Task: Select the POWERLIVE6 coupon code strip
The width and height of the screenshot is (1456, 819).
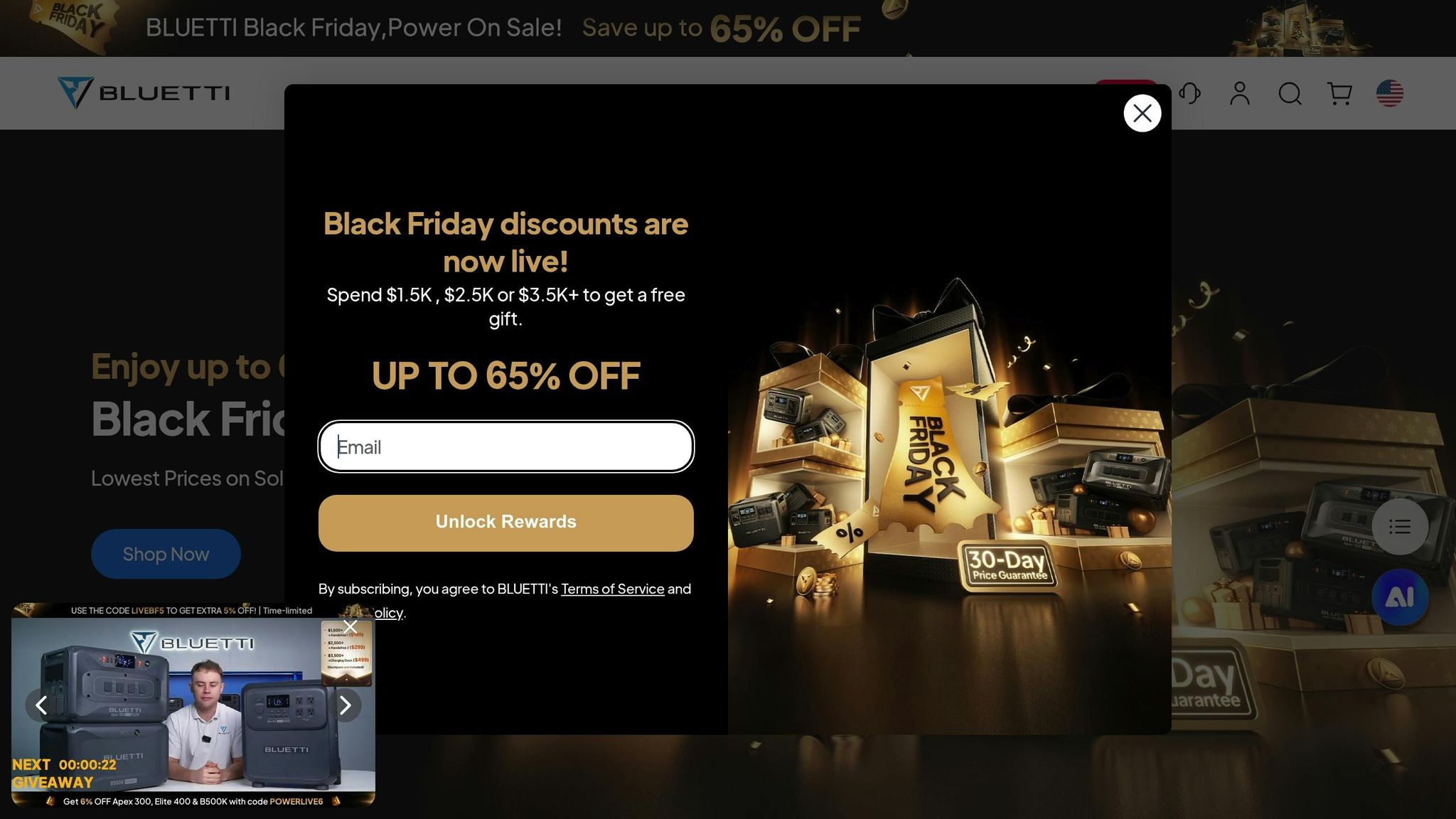Action: (x=193, y=801)
